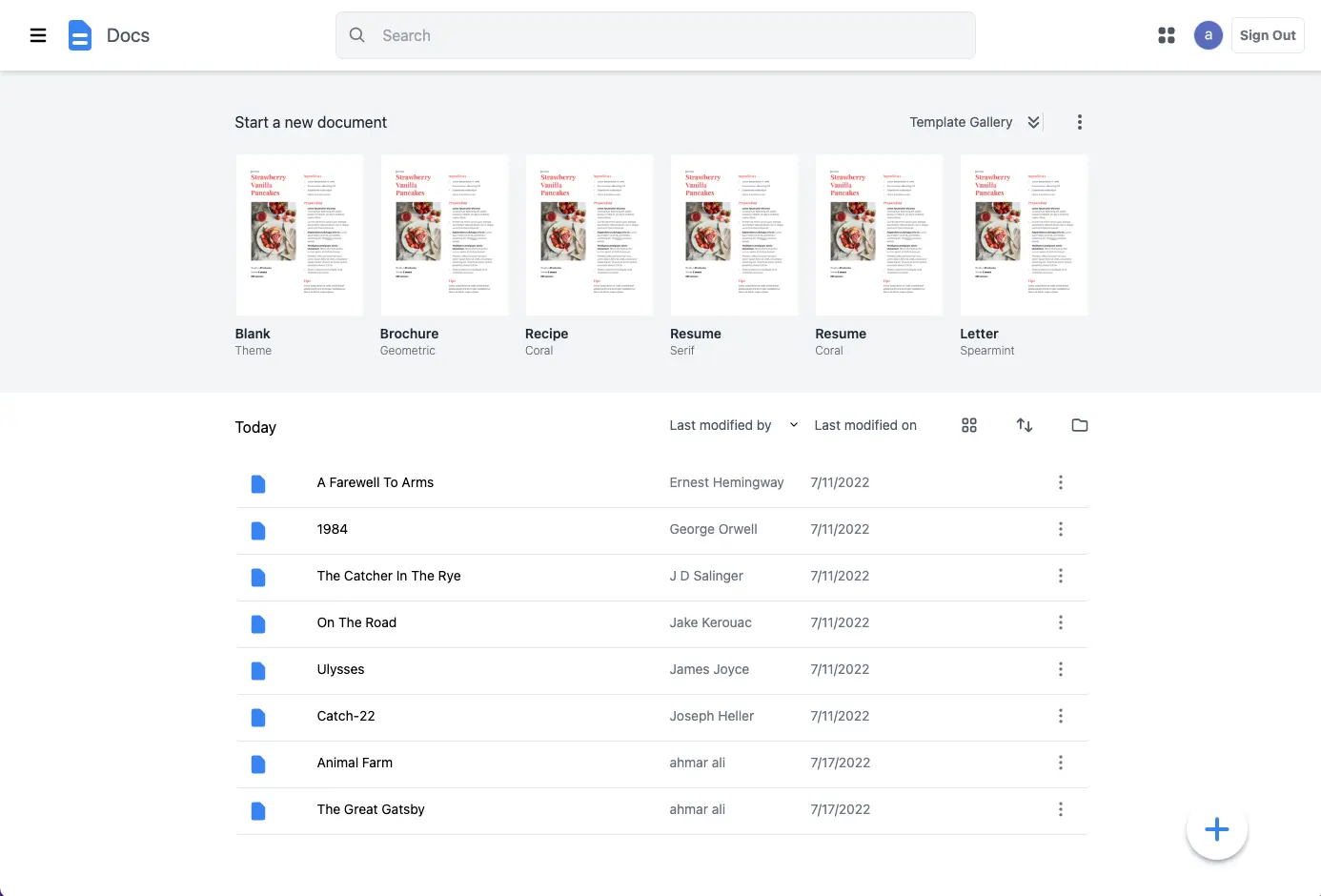This screenshot has height=896, width=1321.
Task: Click date 7/17/2022 in Animal Farm row
Action: click(840, 763)
